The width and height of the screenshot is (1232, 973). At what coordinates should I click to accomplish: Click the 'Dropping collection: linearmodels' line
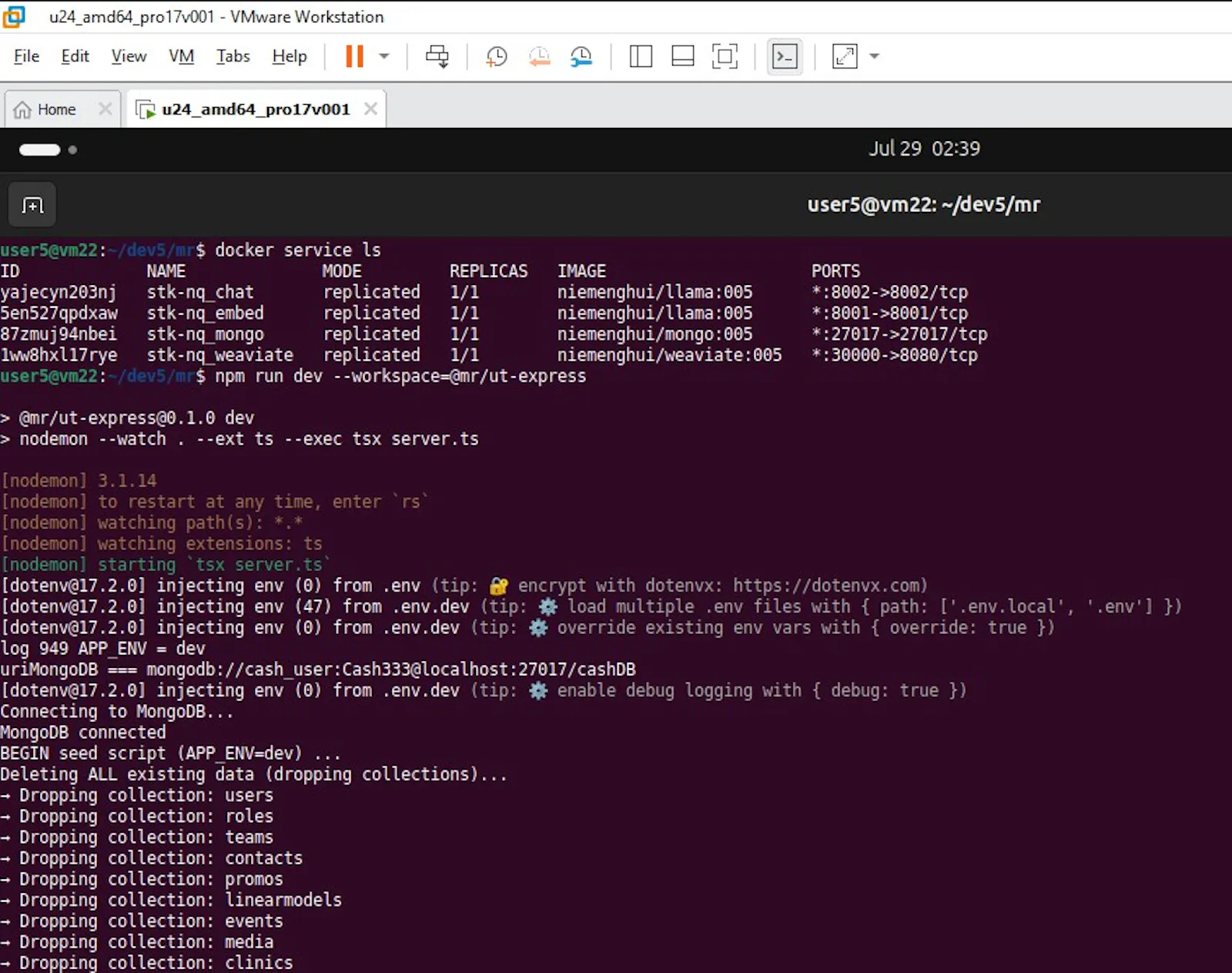pyautogui.click(x=171, y=900)
